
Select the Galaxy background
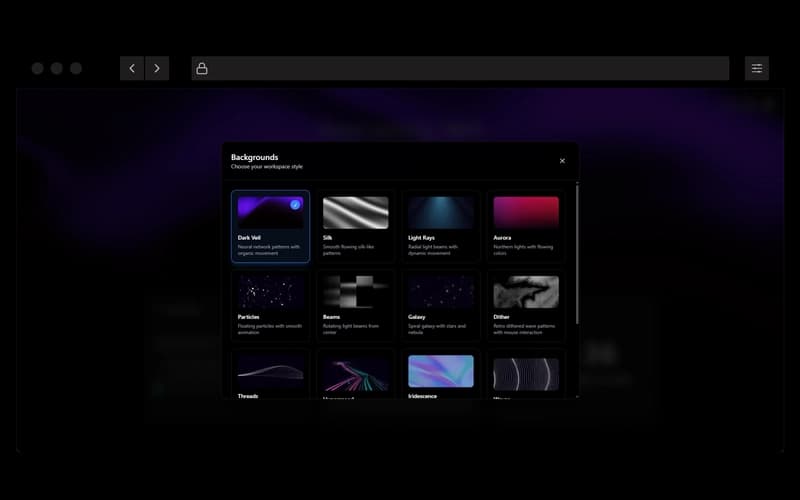pyautogui.click(x=440, y=305)
